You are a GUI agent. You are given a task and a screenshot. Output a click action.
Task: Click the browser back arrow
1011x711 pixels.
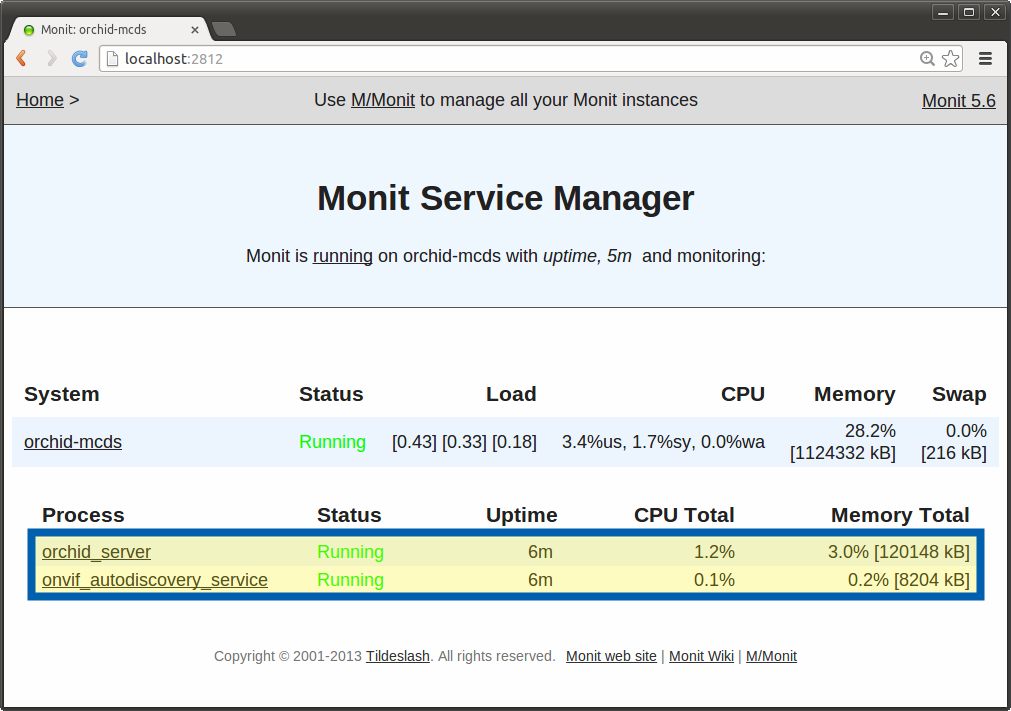21,59
